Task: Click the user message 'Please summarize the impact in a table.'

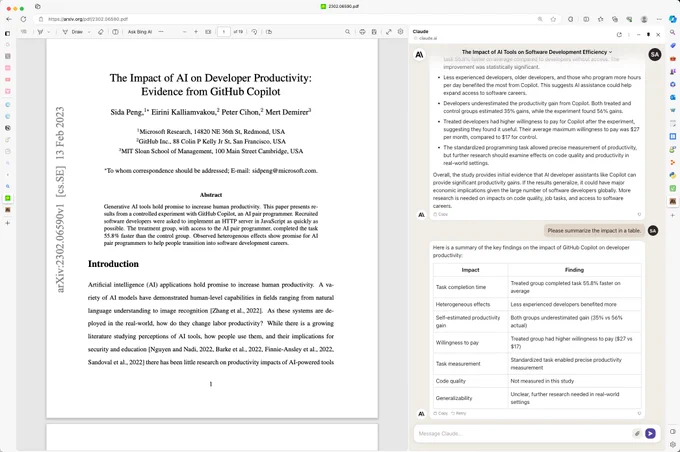Action: (594, 230)
